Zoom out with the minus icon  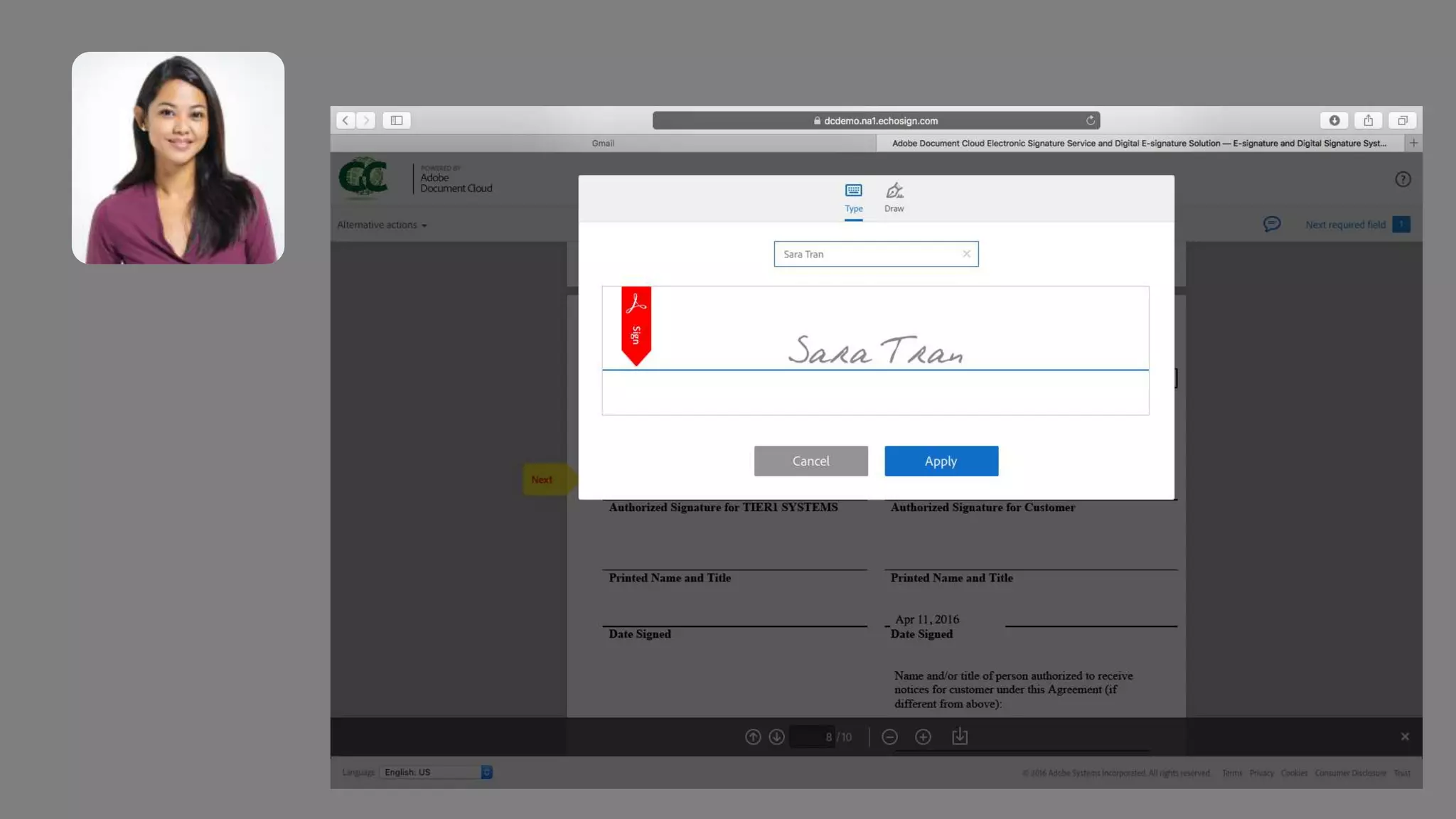point(889,737)
